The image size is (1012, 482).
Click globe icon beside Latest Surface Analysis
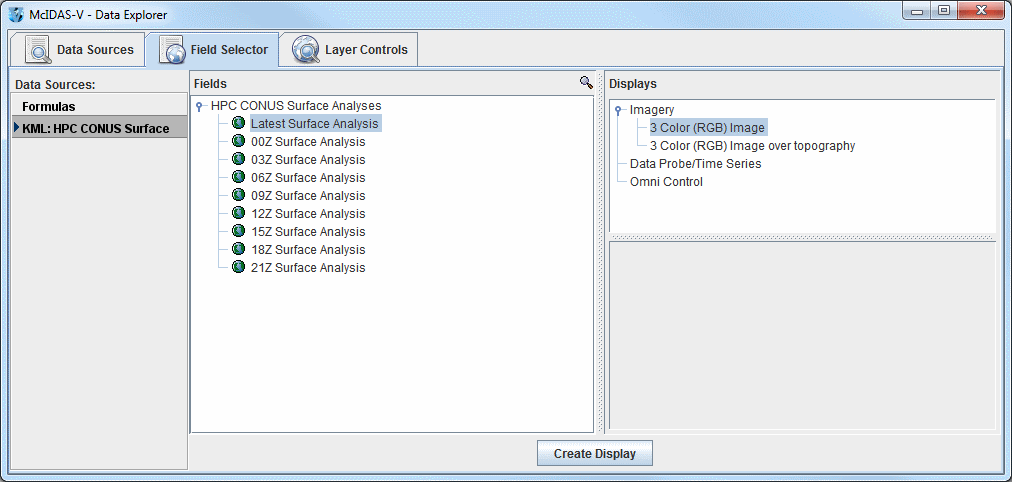click(x=238, y=123)
